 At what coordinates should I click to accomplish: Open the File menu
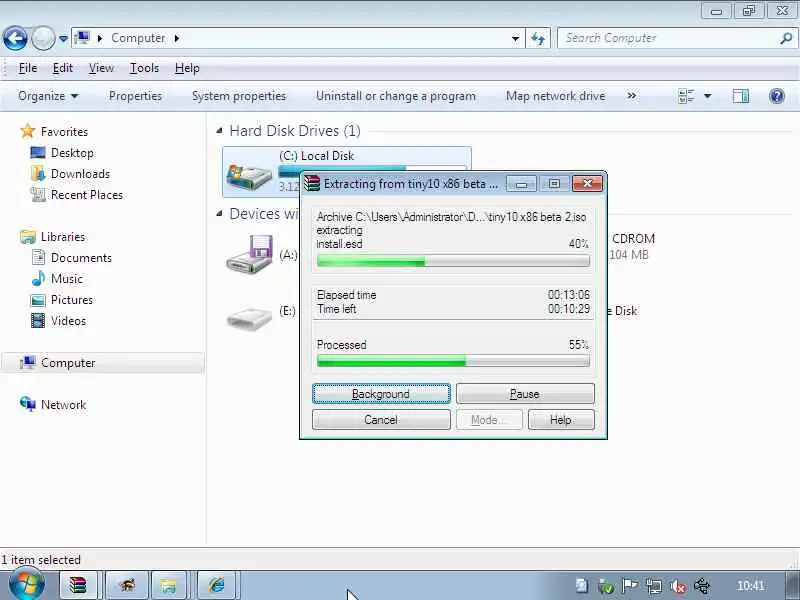[28, 68]
